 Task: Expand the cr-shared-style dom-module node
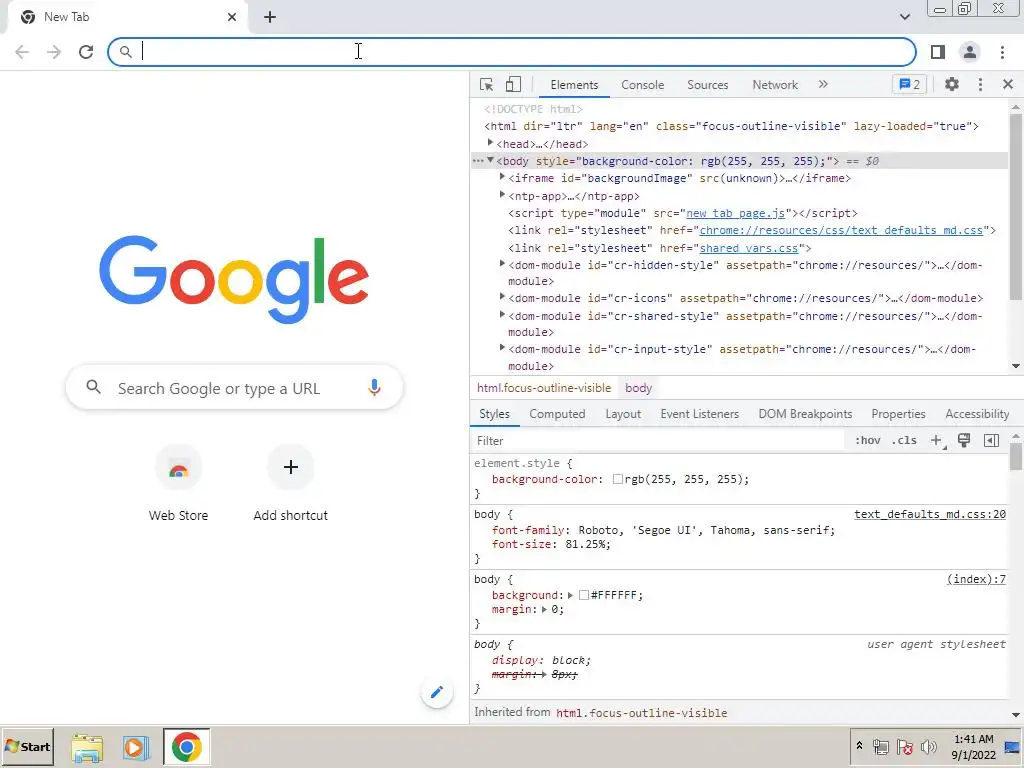(x=502, y=315)
